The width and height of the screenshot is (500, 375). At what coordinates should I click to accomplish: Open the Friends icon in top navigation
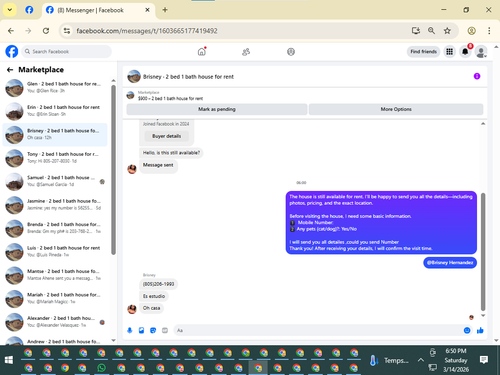point(246,52)
